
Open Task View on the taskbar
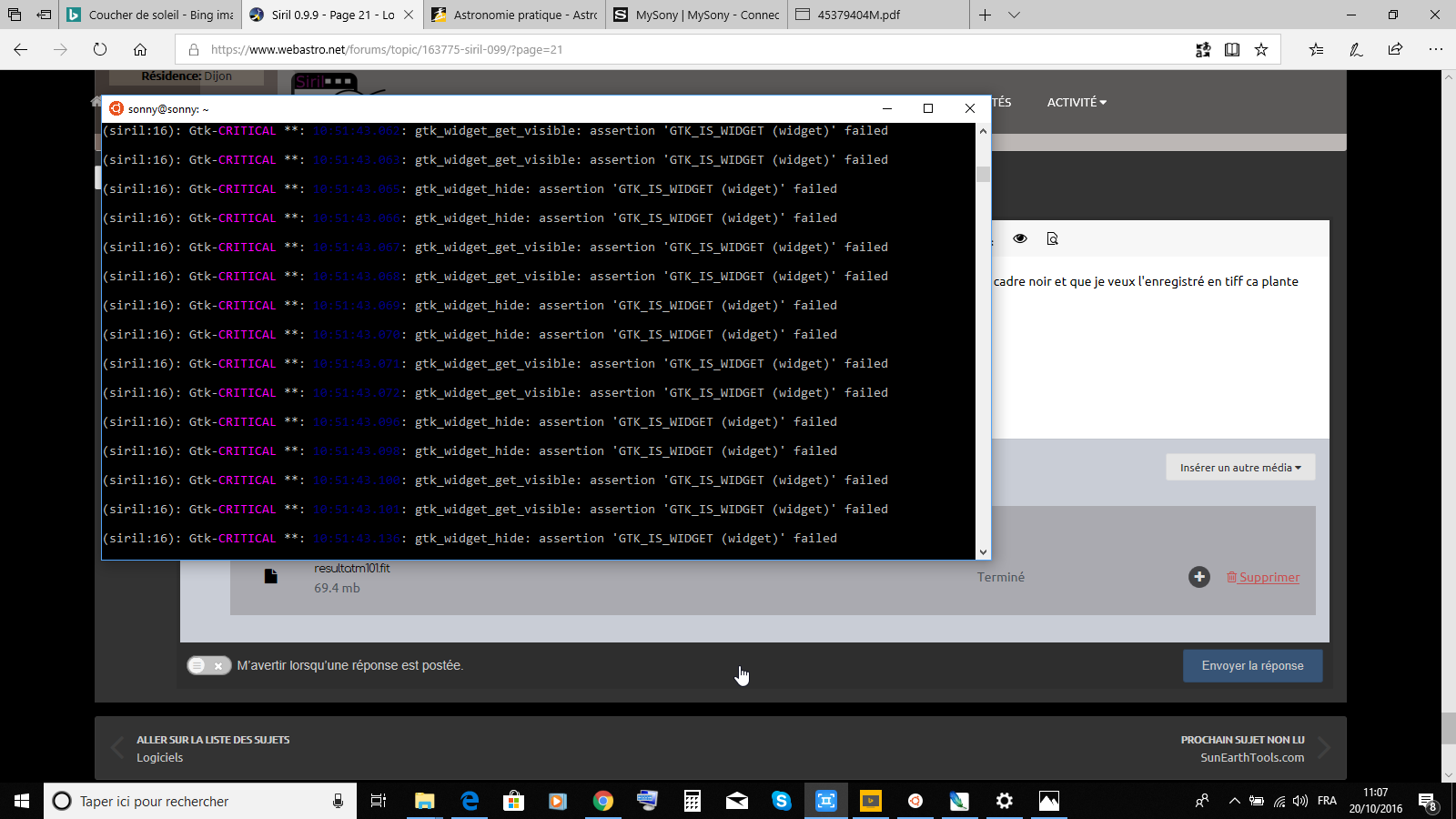coord(379,801)
